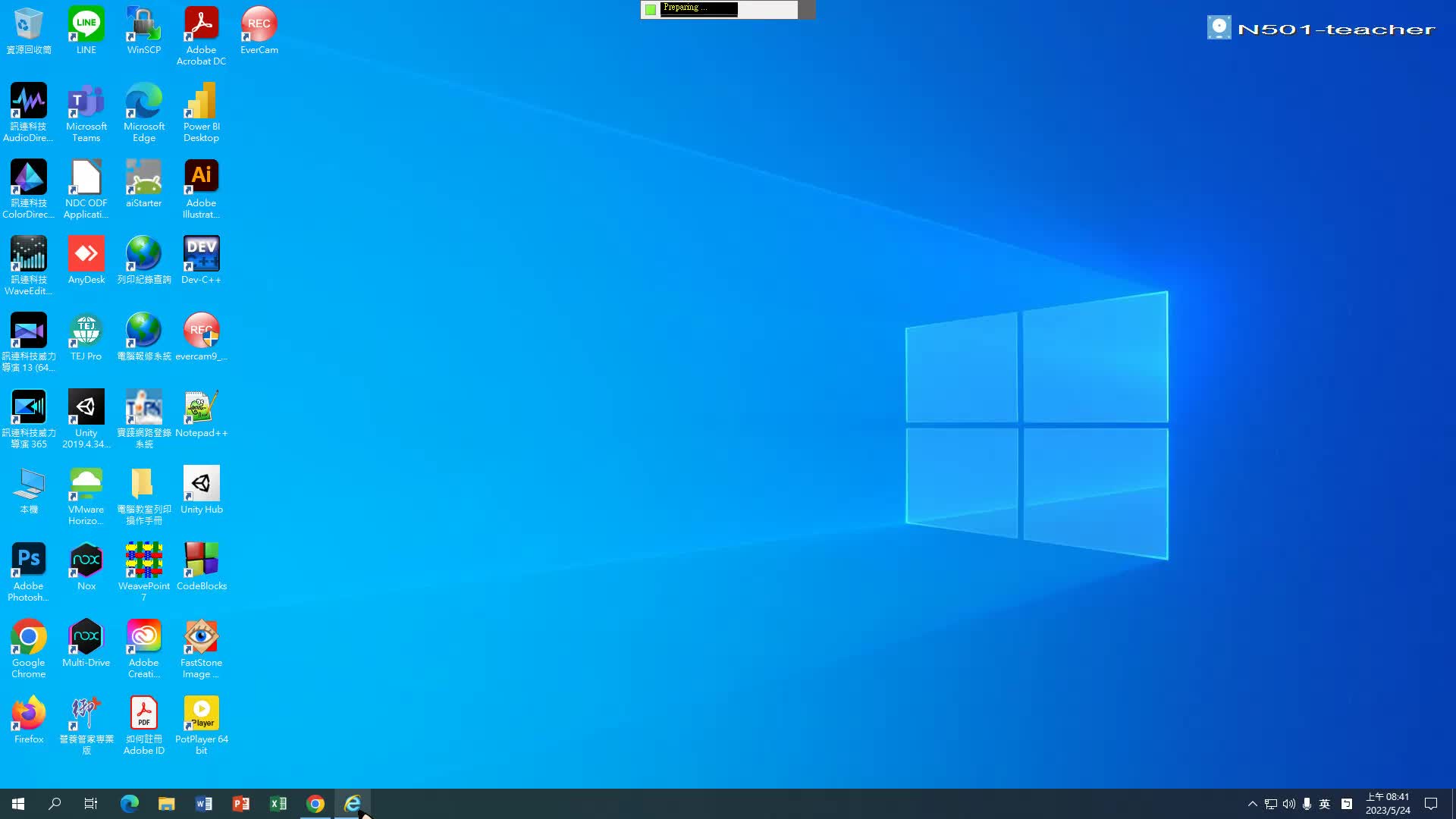Open Excel from the taskbar
The image size is (1456, 819).
278,804
